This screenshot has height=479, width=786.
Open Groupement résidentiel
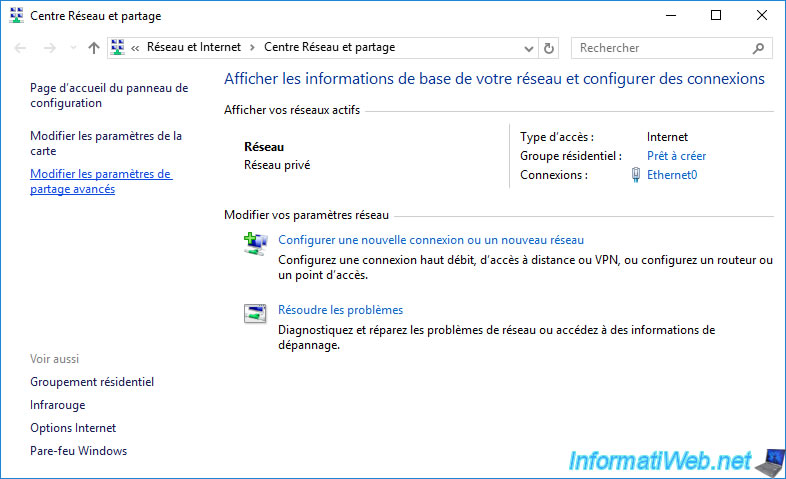click(92, 382)
